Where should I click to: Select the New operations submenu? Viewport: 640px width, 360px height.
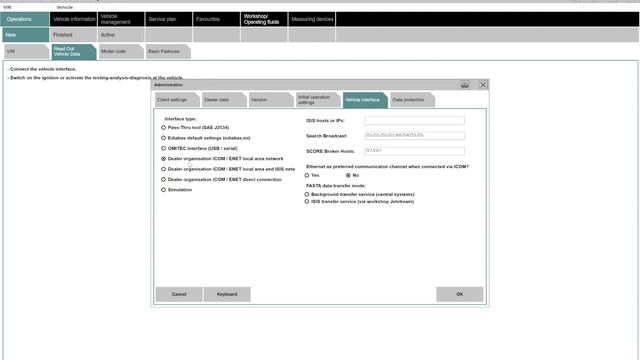coord(26,35)
